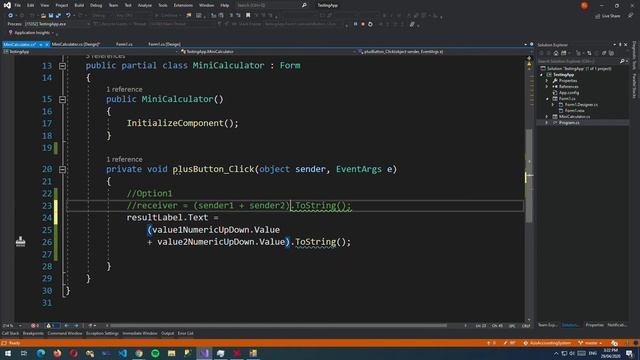Click the search magnifier icon in title bar

pos(304,5)
